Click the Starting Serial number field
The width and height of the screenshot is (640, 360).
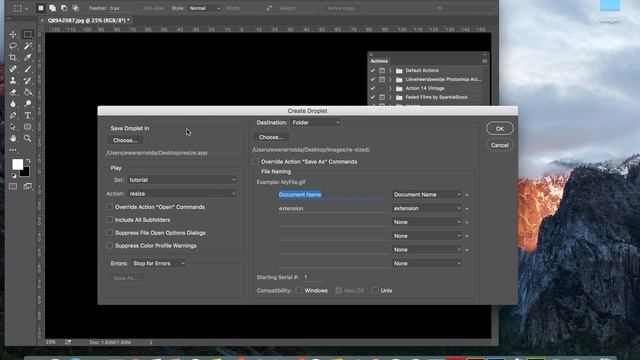coord(312,277)
